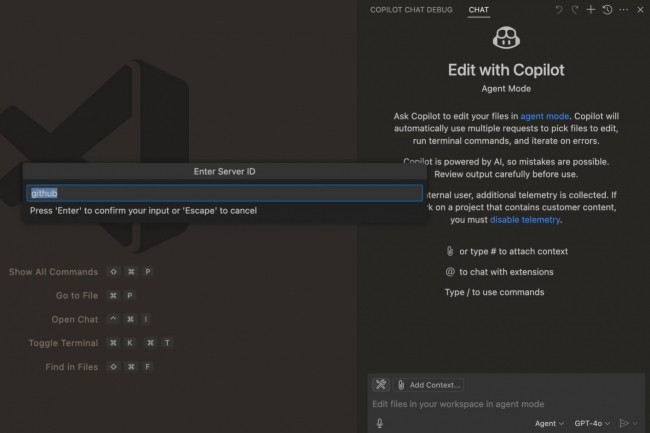Image resolution: width=650 pixels, height=433 pixels.
Task: Select the Chat tab
Action: click(x=478, y=10)
